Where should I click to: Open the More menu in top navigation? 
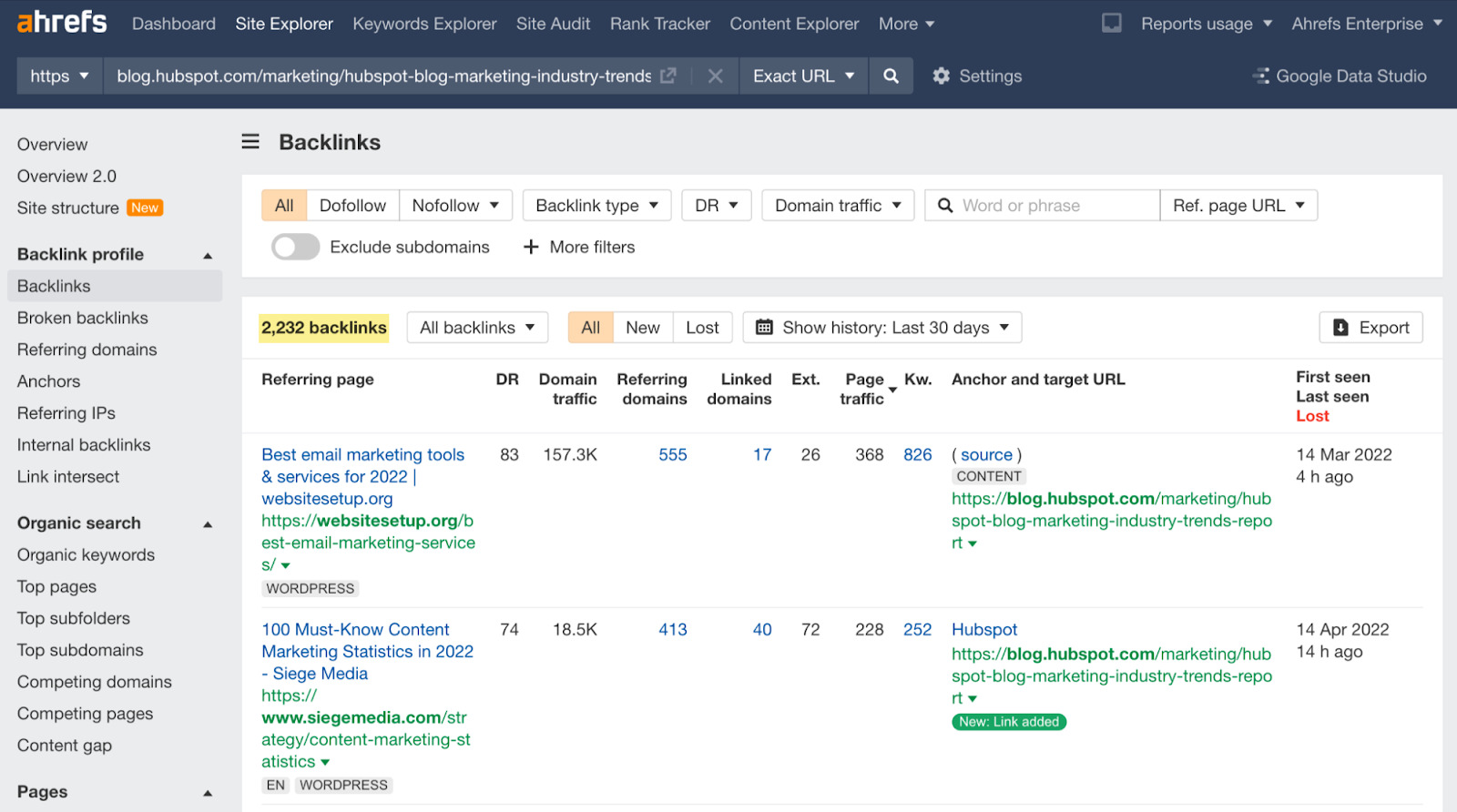pos(906,24)
